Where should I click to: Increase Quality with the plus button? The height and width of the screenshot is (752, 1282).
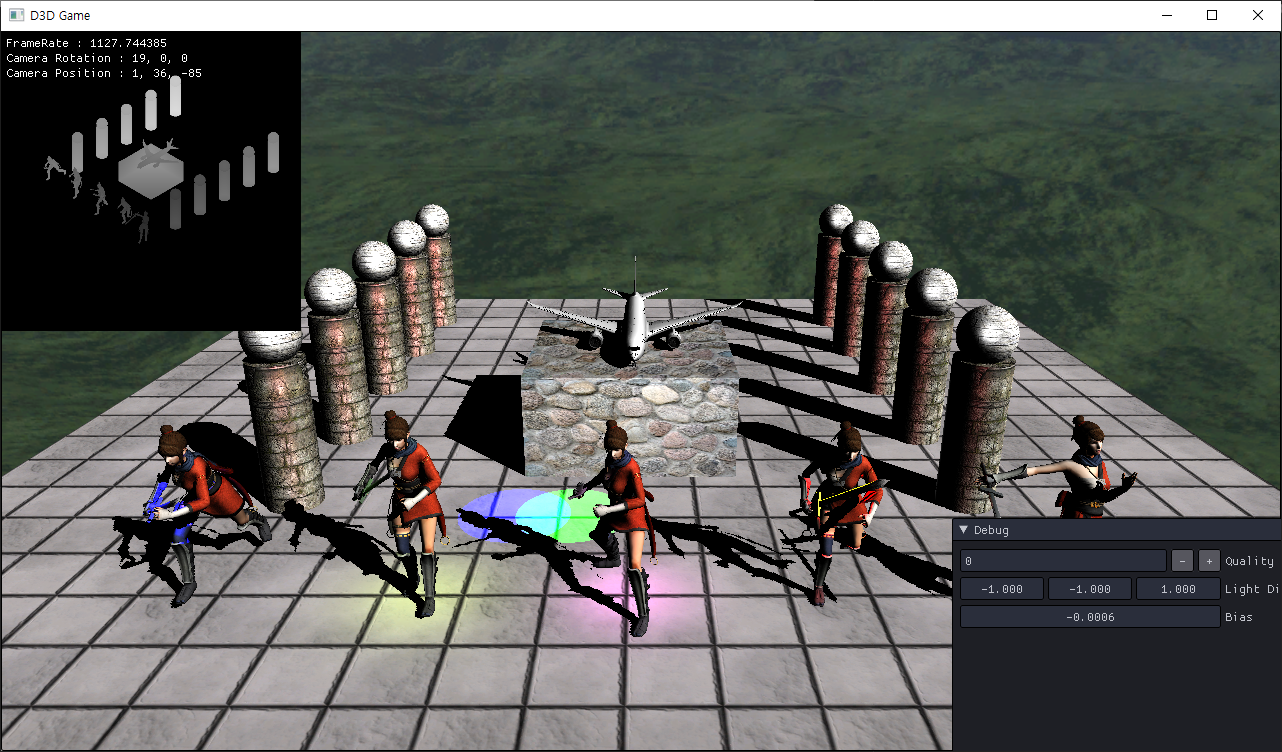pos(1210,561)
